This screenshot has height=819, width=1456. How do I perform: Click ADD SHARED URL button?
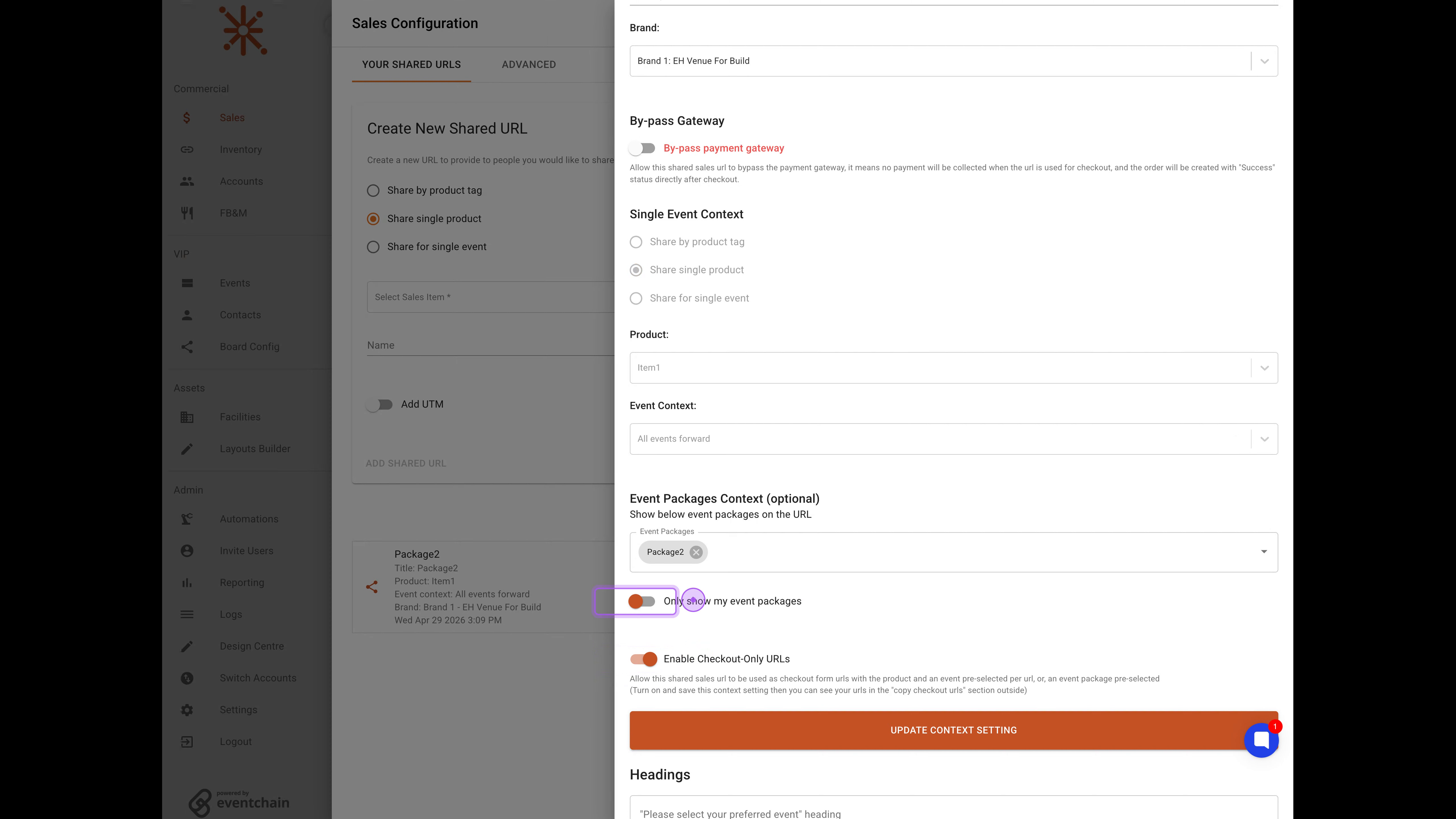pos(406,464)
